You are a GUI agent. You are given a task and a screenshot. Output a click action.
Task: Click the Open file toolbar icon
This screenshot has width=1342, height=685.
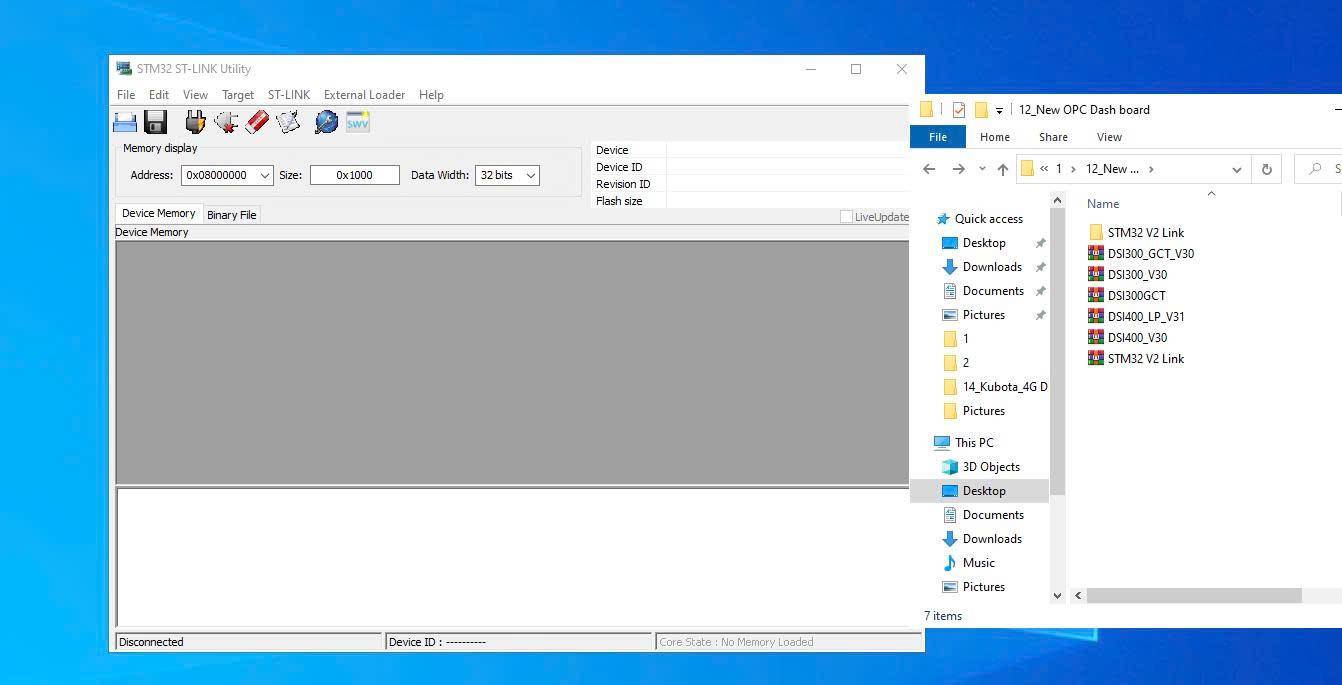(x=125, y=122)
